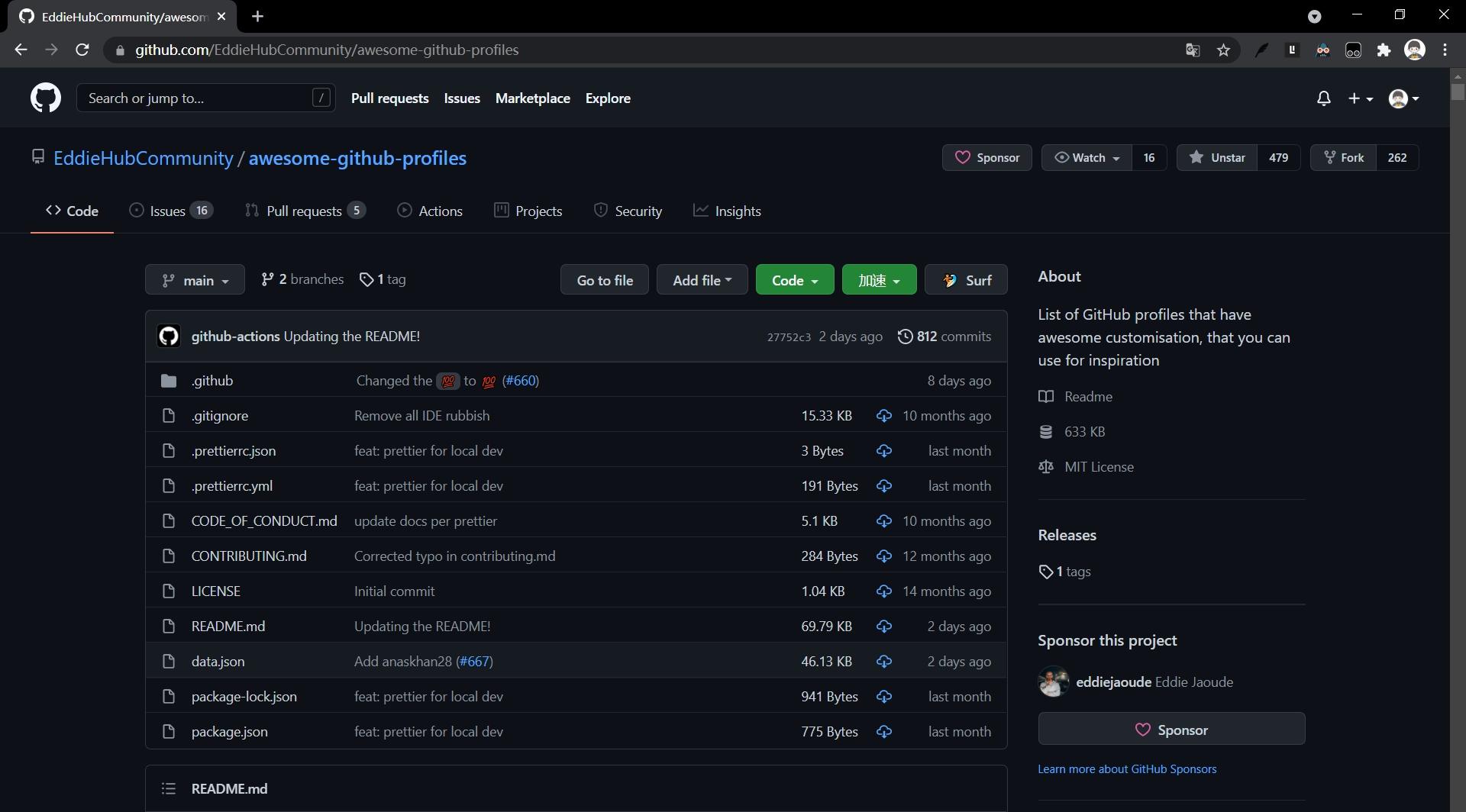Unstar the repository
The image size is (1466, 812).
[x=1217, y=157]
